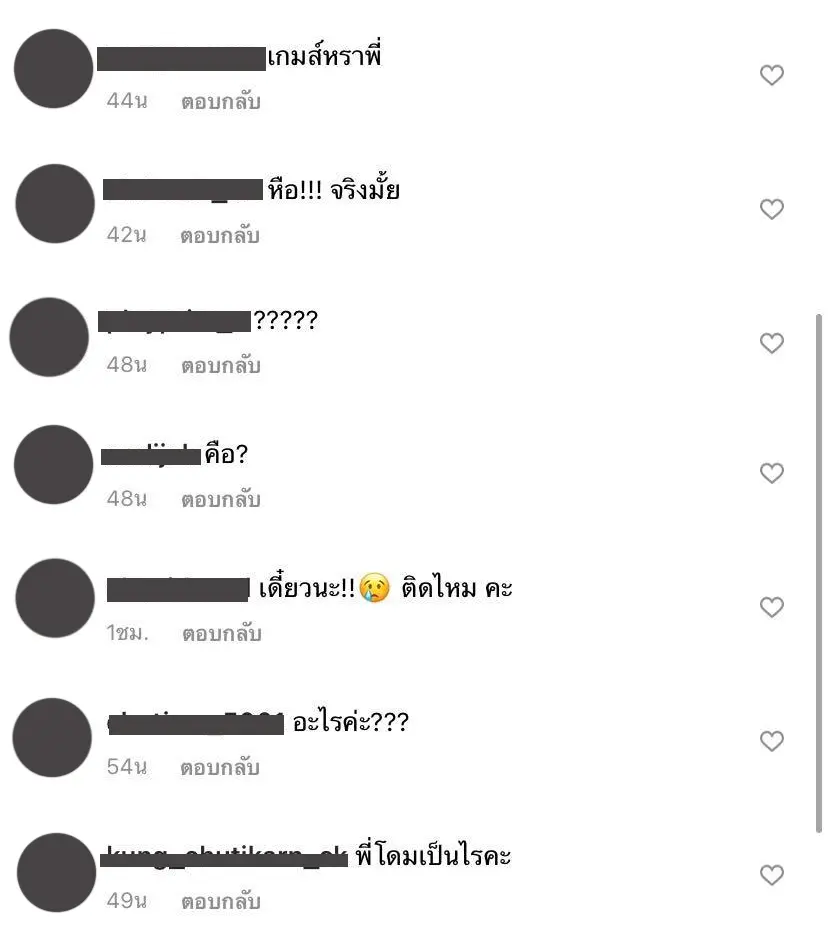Open avatar of the อะไรค่ะ??? commenter
The width and height of the screenshot is (828, 939).
click(52, 737)
